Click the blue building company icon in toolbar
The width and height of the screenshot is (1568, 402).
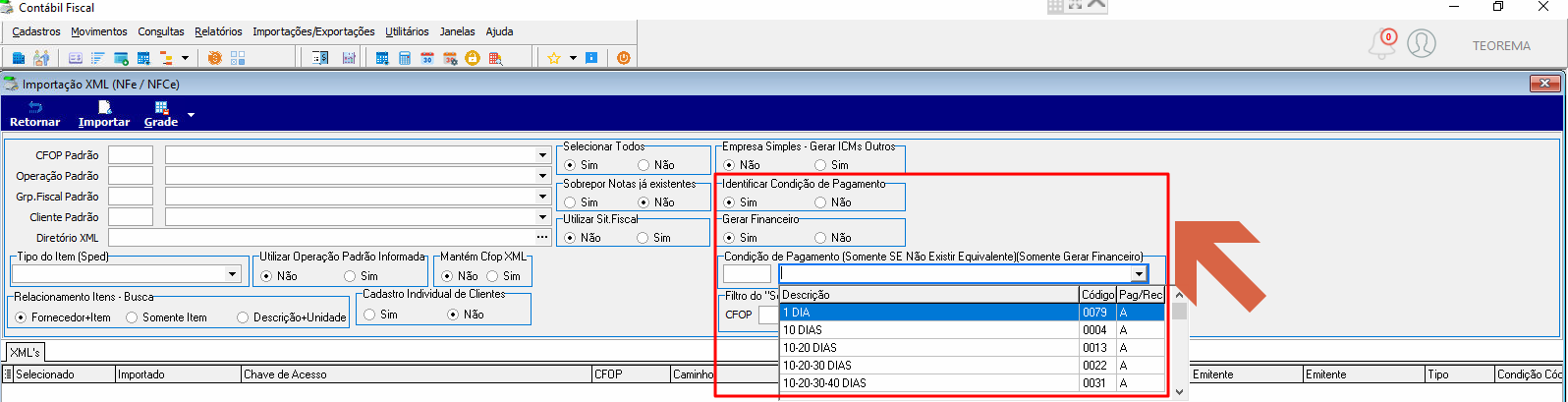[x=19, y=58]
